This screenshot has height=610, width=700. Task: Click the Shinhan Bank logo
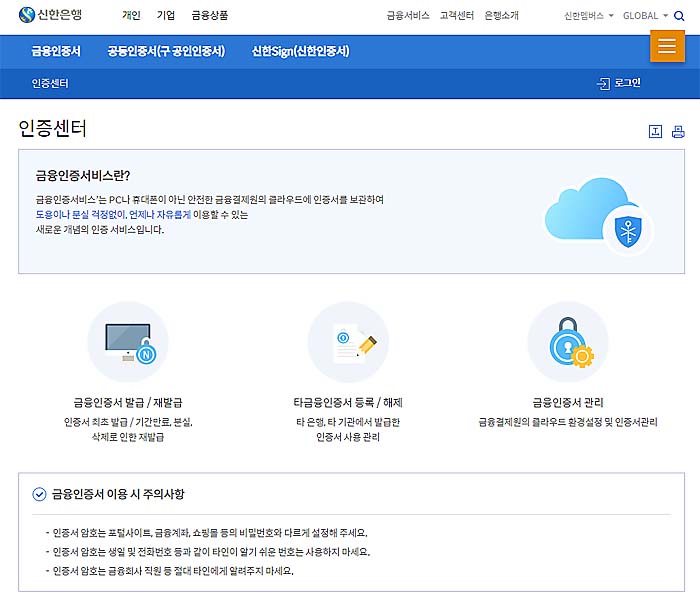(50, 15)
